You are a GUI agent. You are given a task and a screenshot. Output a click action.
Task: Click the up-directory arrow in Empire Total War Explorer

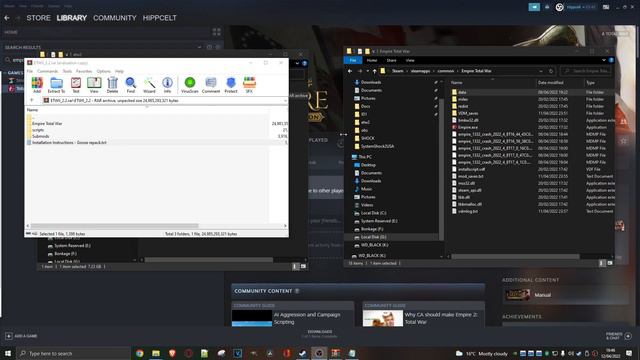pos(374,71)
